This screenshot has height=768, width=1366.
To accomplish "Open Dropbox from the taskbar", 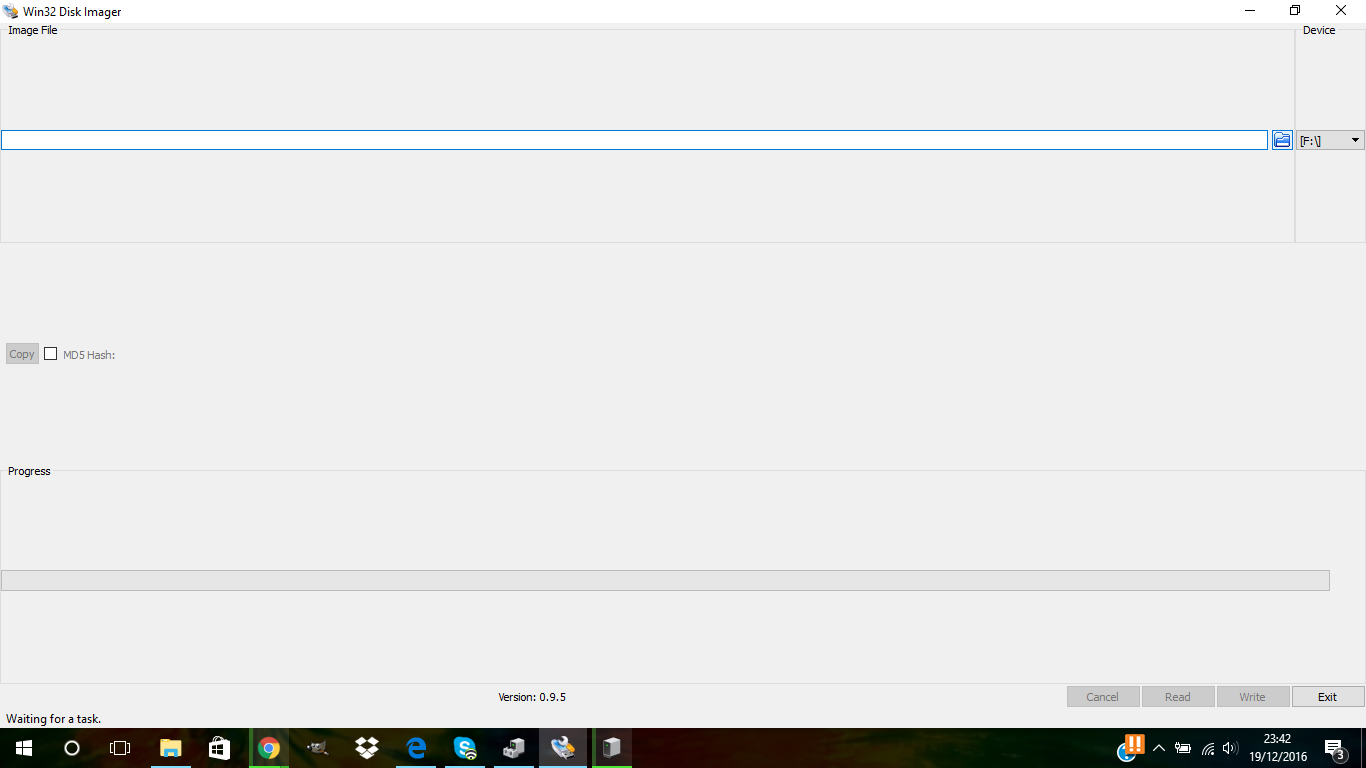I will pos(367,748).
